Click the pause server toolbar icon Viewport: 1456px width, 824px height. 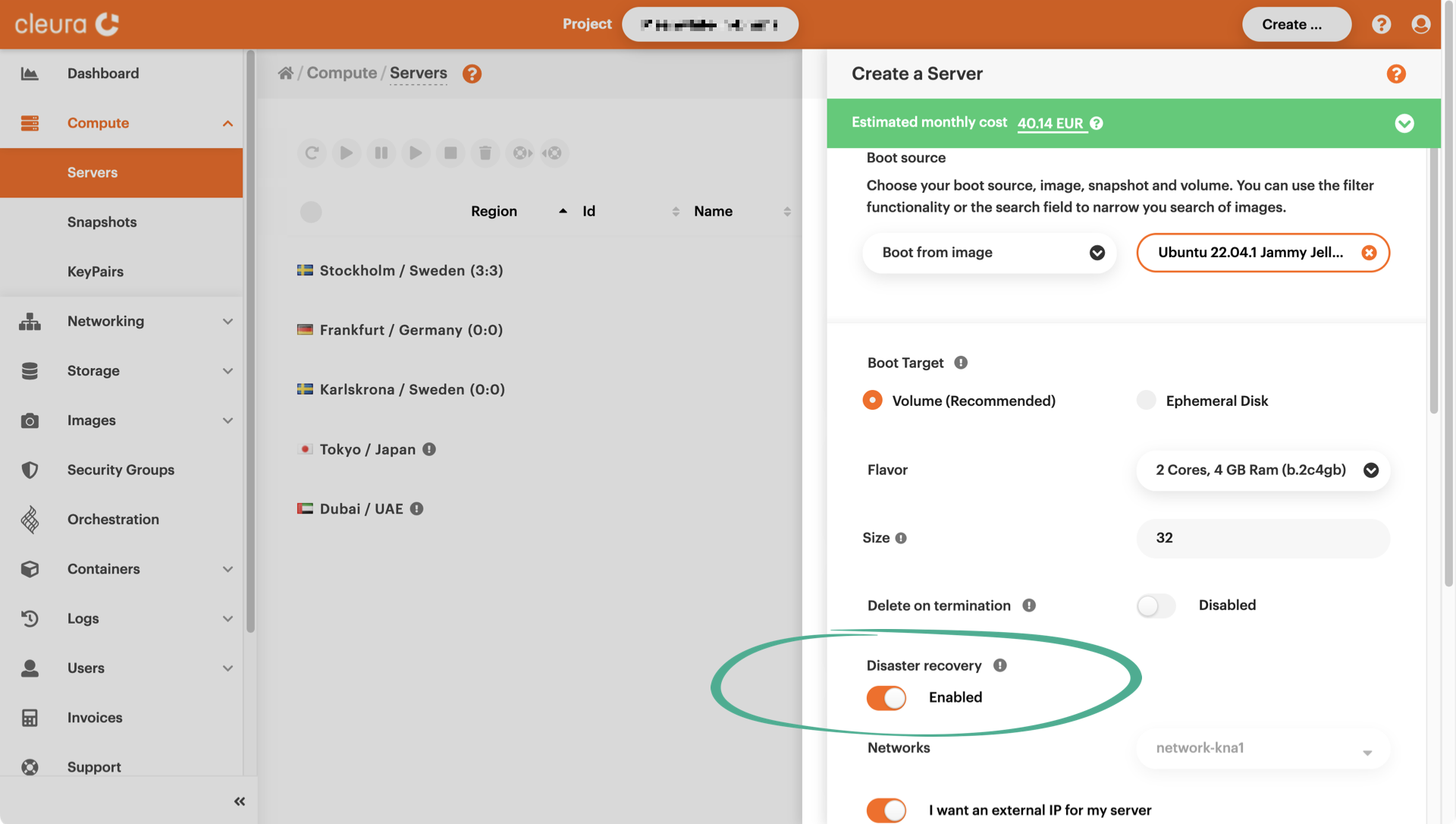381,153
